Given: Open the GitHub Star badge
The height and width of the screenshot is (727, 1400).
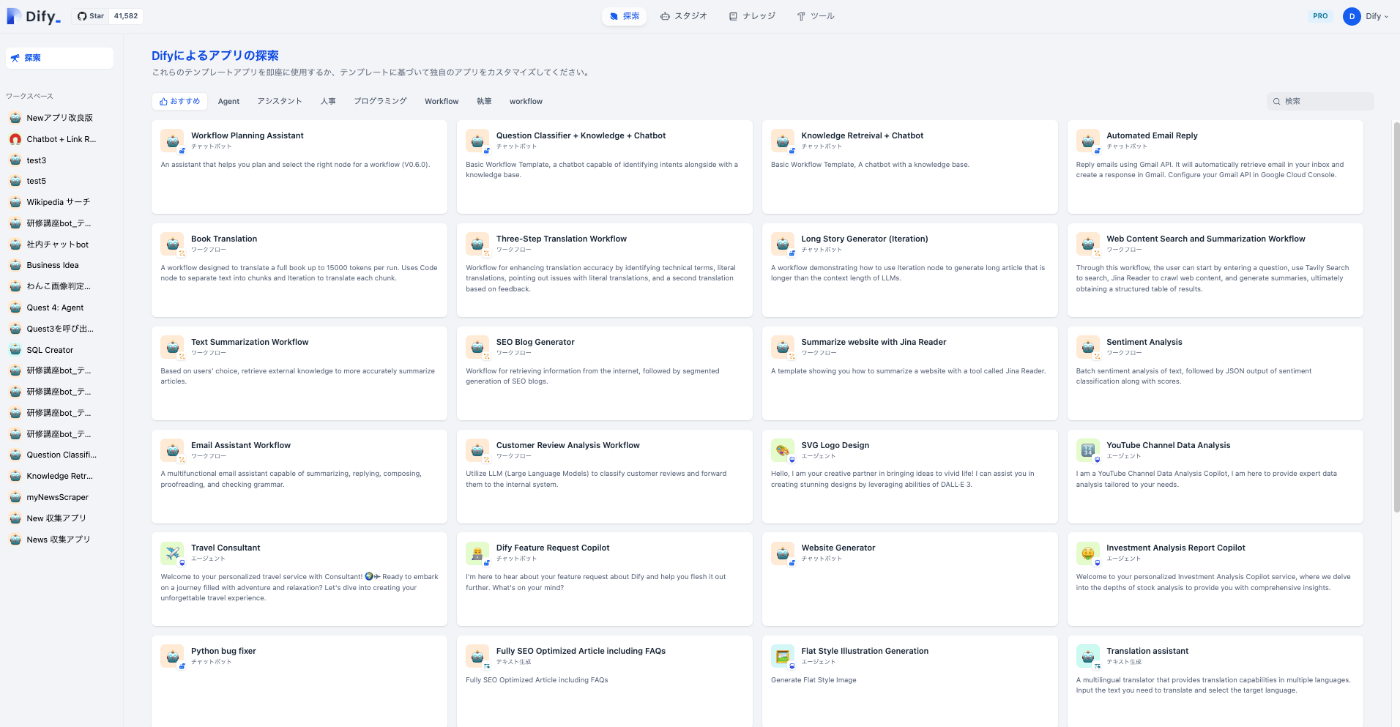Looking at the screenshot, I should (x=109, y=16).
